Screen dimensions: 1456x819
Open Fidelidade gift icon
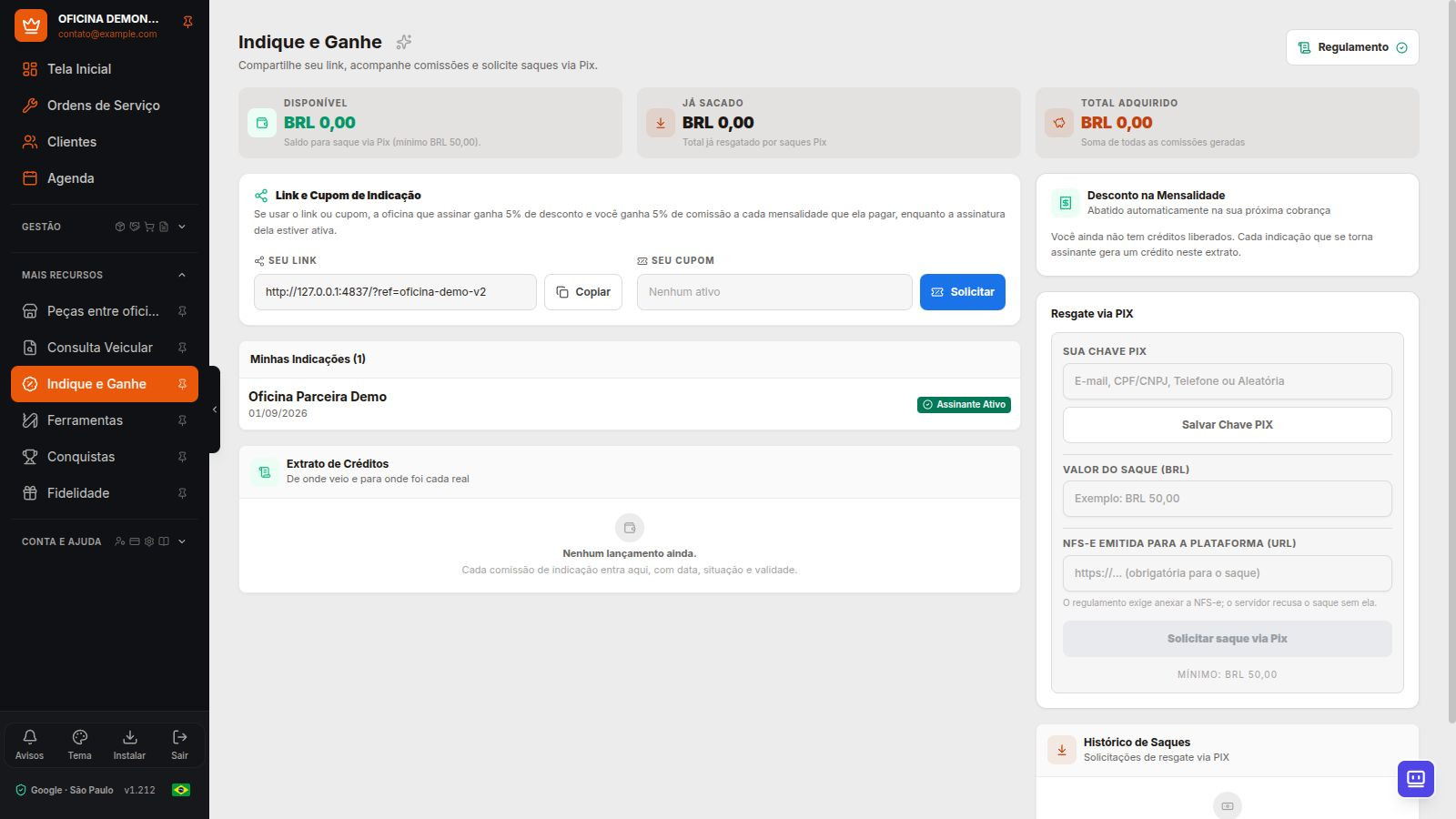[30, 493]
